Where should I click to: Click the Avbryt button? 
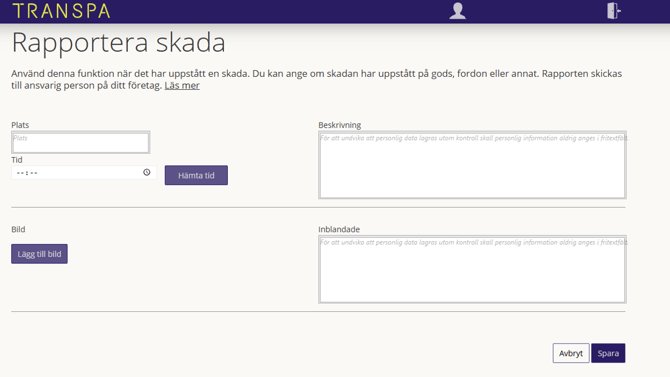[x=571, y=353]
